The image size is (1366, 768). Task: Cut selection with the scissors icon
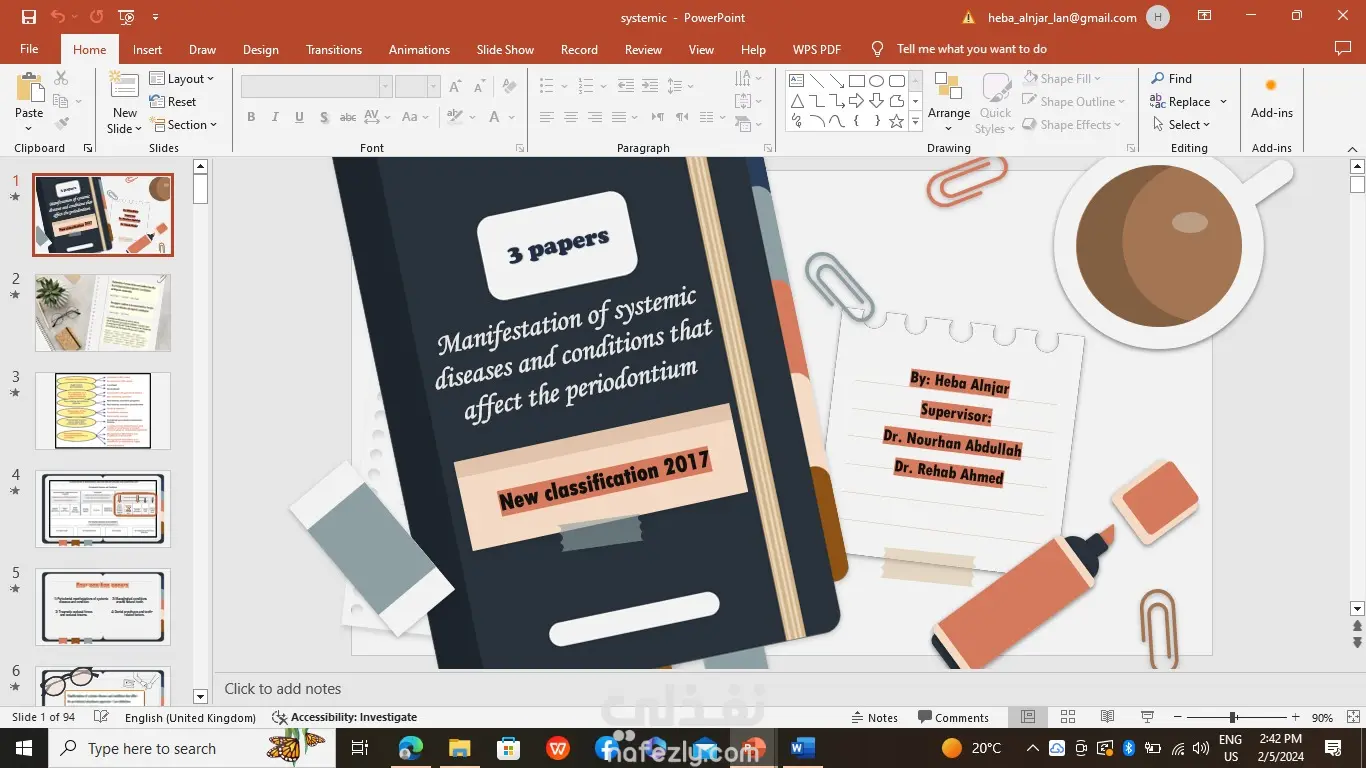pos(61,78)
